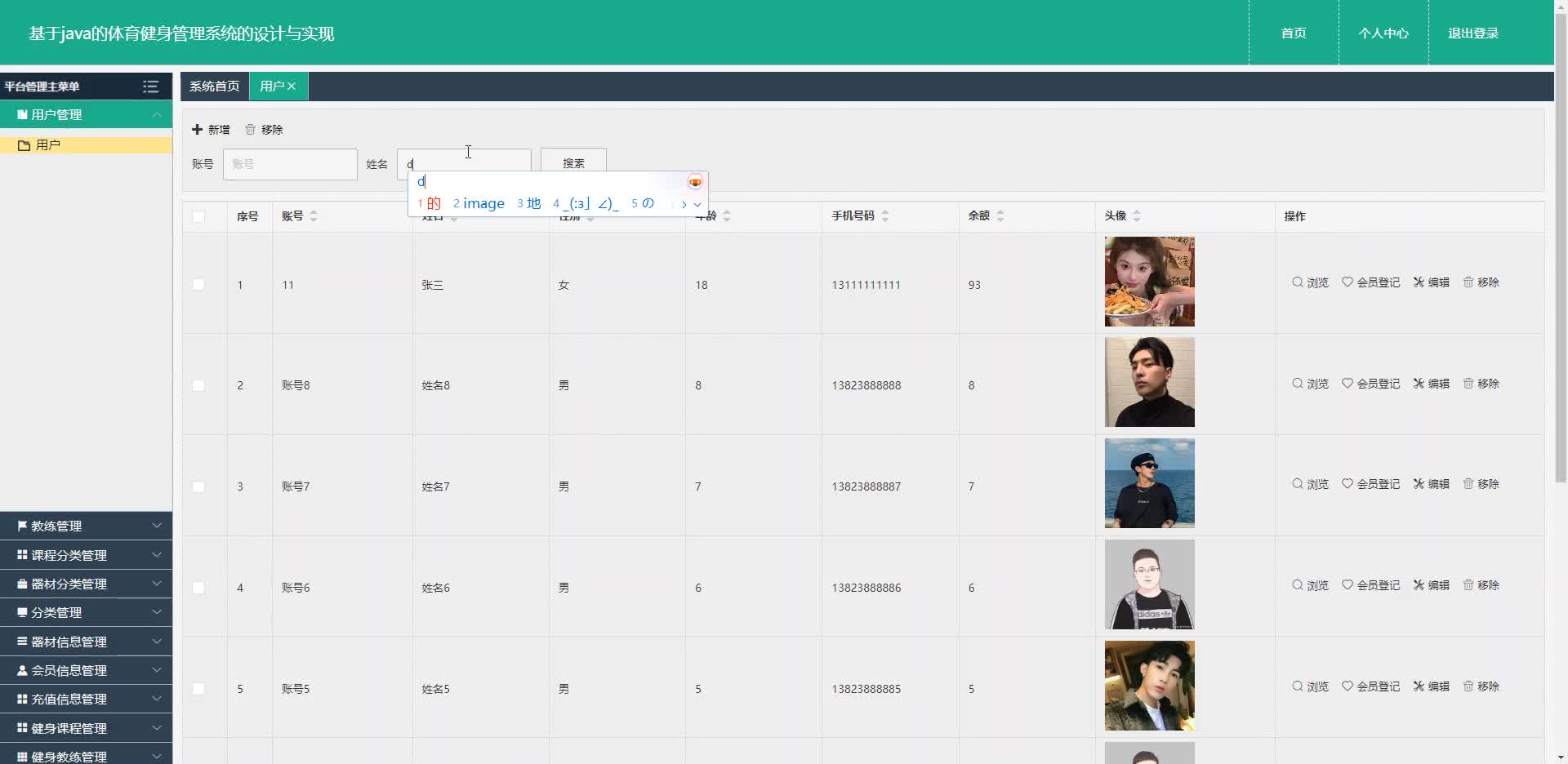Image resolution: width=1568 pixels, height=764 pixels.
Task: Click the trash icon in the top toolbar
Action: 251,130
